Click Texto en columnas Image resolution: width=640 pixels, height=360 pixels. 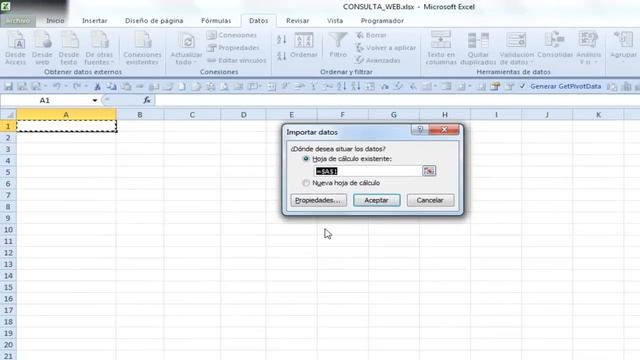[x=441, y=48]
